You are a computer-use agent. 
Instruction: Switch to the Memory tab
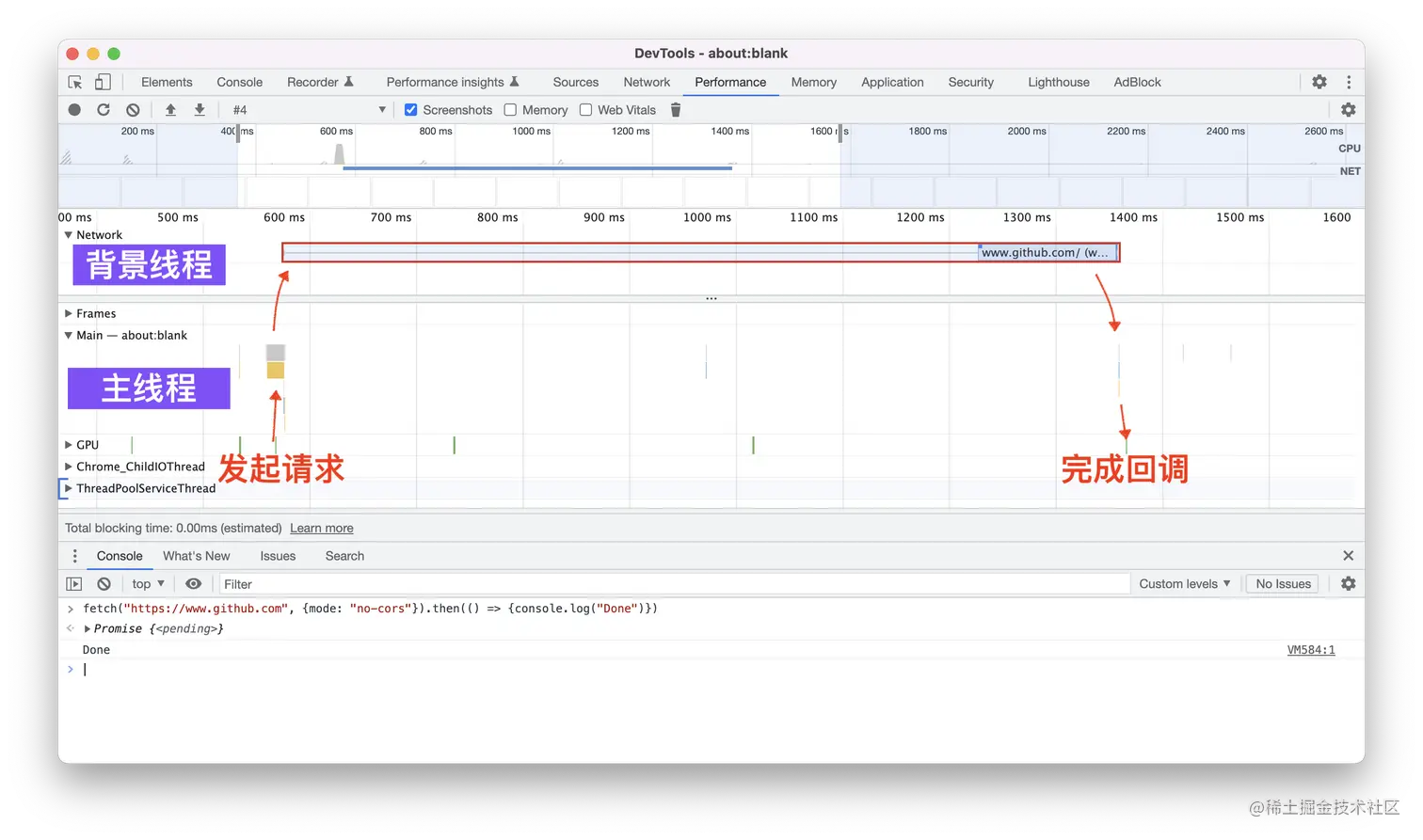coord(814,82)
